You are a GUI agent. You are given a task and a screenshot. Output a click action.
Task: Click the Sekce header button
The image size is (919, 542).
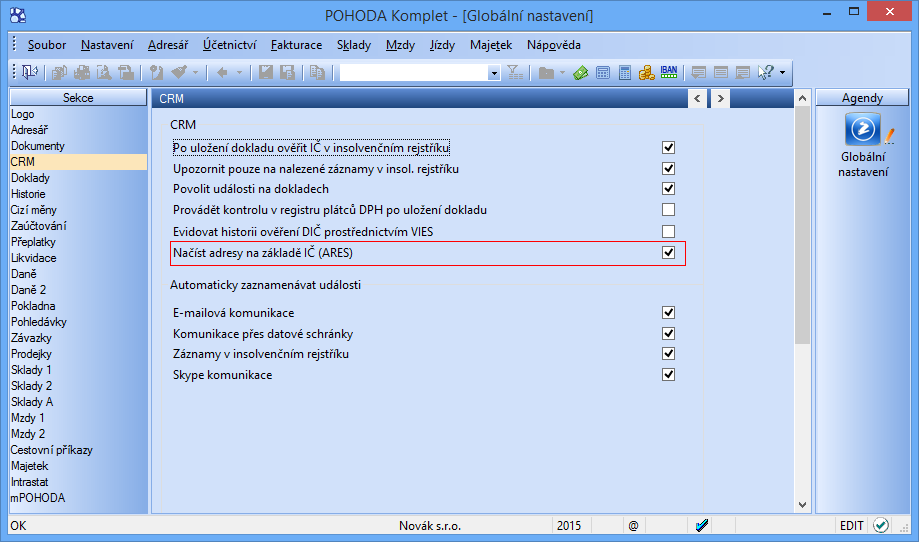(78, 97)
